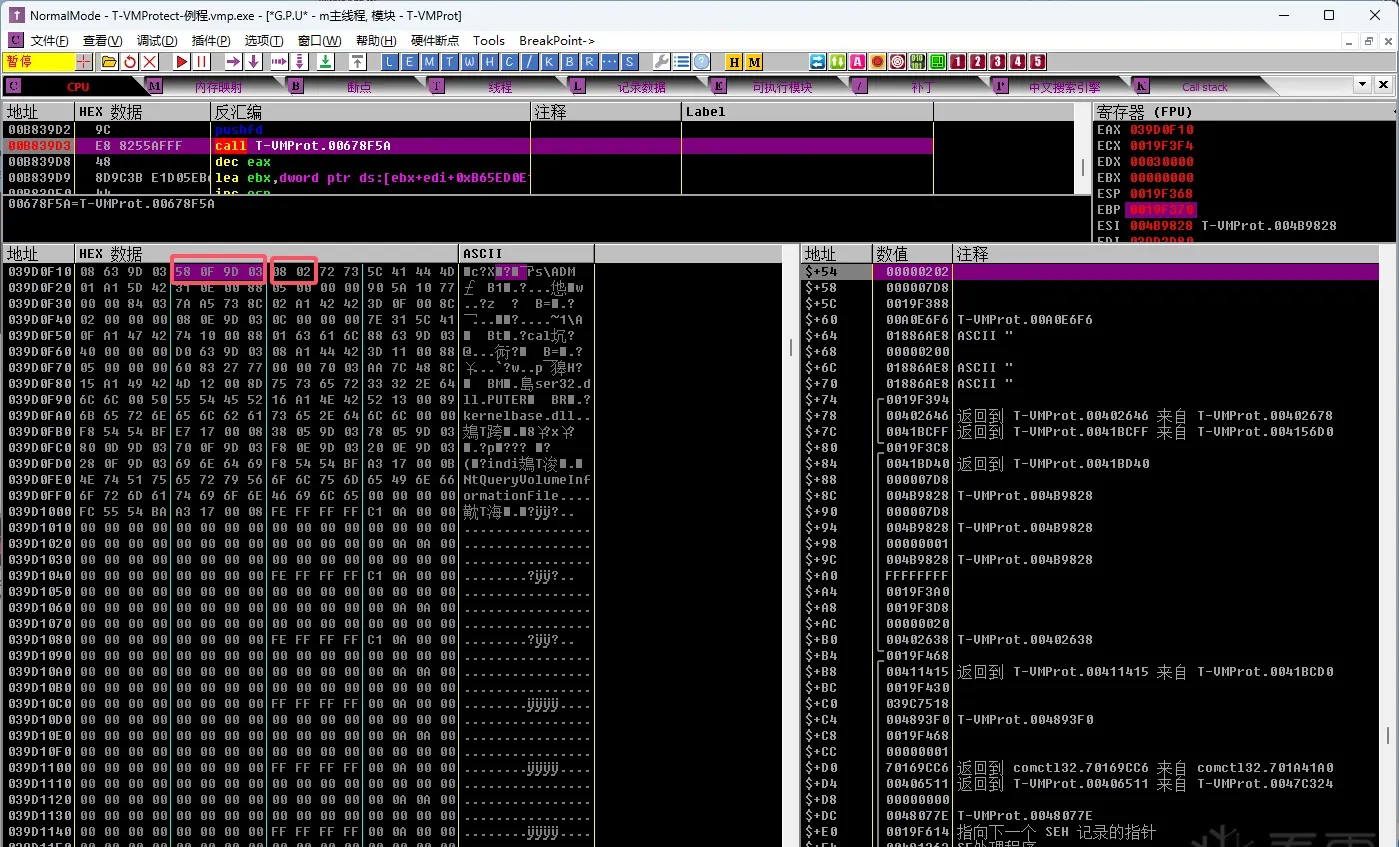Click the open file folder icon
The image size is (1399, 847).
click(109, 62)
